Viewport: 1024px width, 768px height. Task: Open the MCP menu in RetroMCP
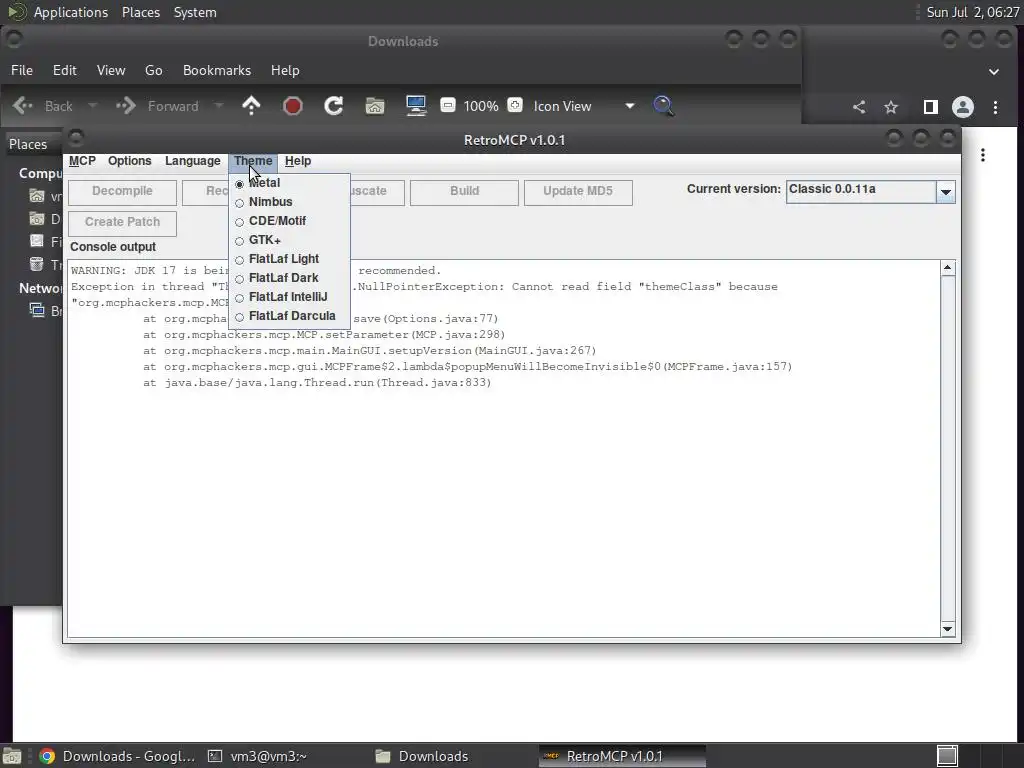82,161
